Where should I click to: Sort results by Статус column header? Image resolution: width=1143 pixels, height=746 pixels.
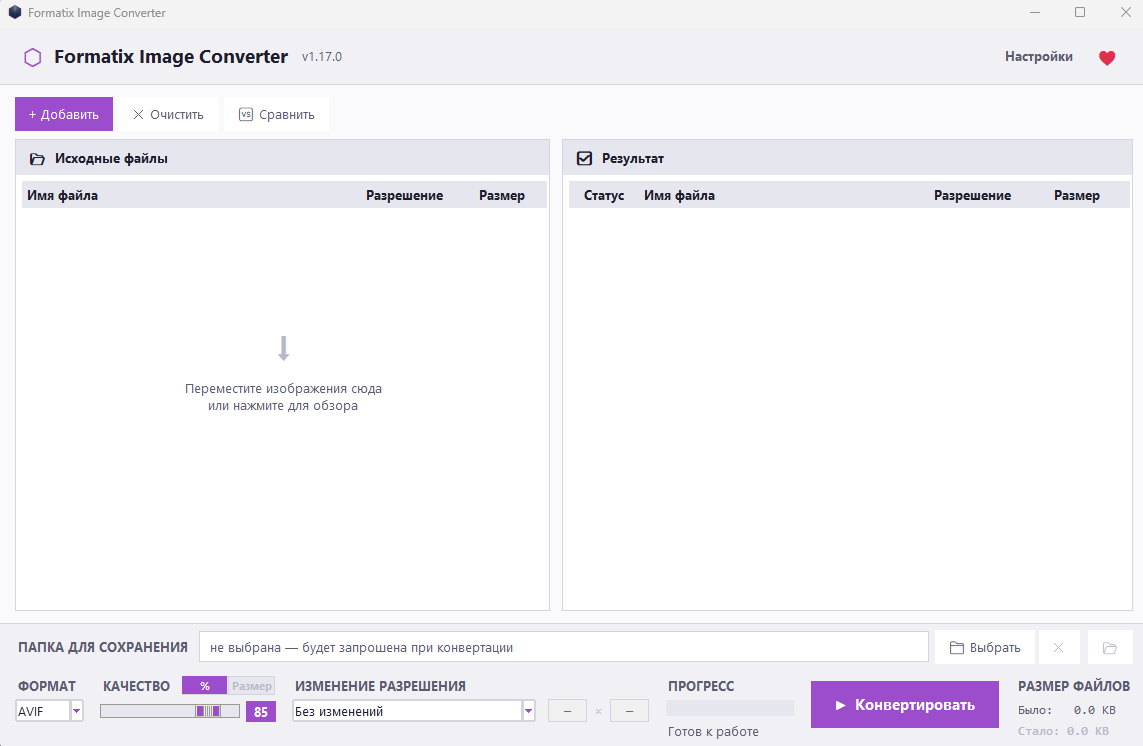tap(604, 195)
